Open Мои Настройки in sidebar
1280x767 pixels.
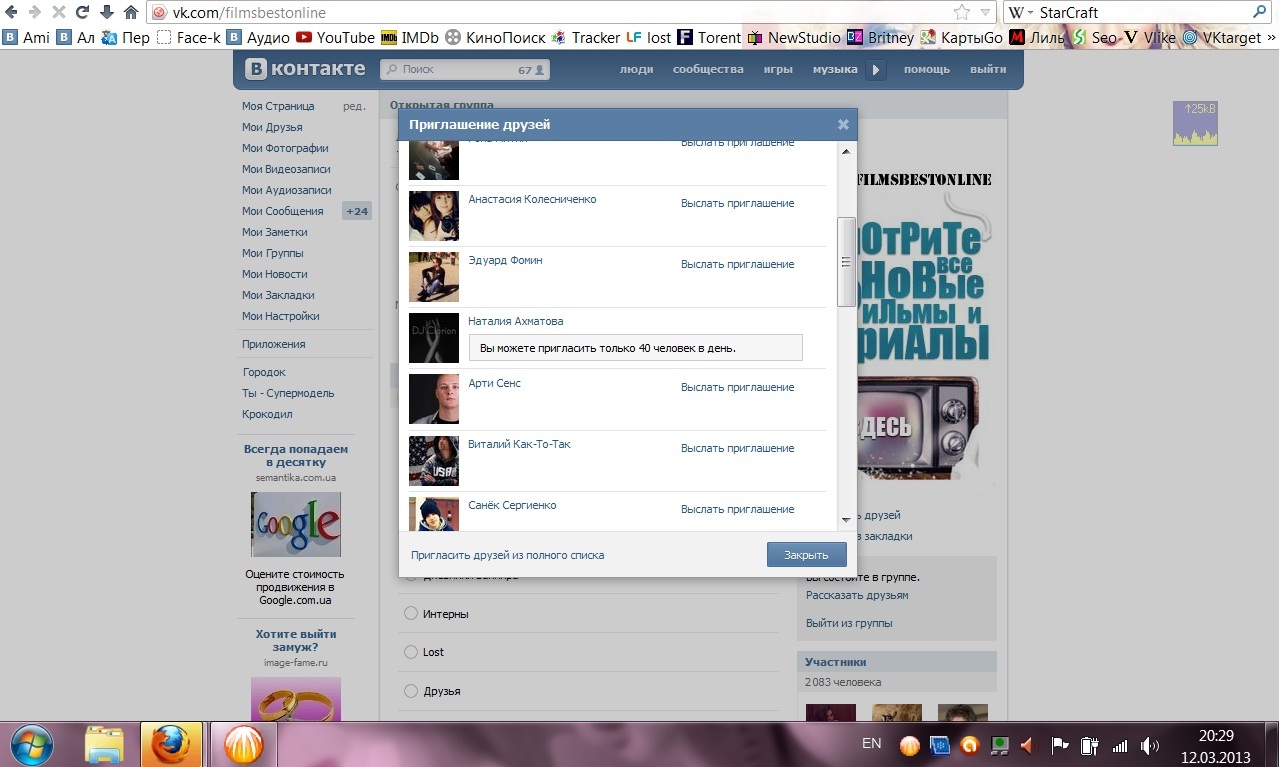click(x=281, y=316)
